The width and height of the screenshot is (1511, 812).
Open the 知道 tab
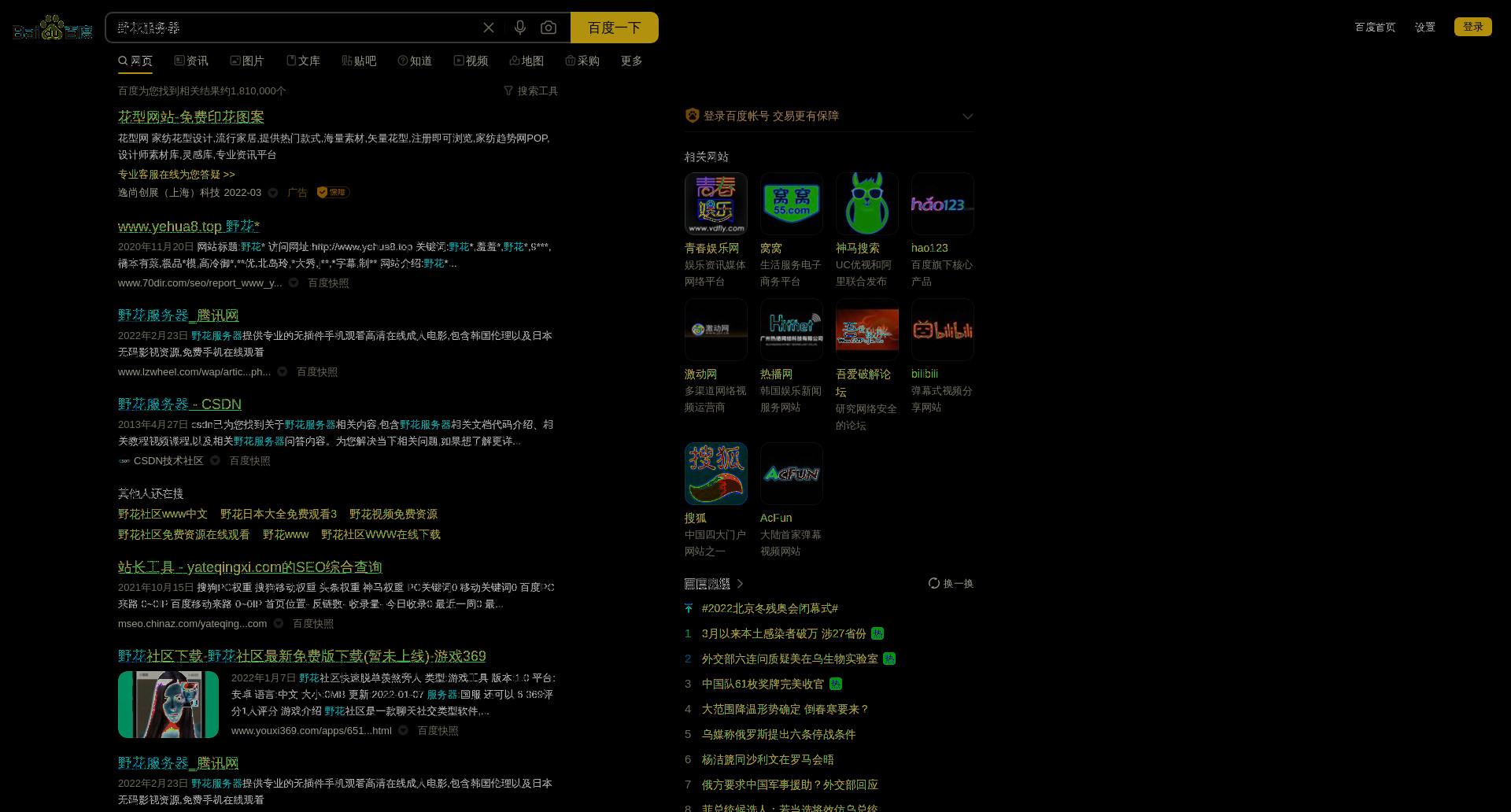tap(415, 61)
